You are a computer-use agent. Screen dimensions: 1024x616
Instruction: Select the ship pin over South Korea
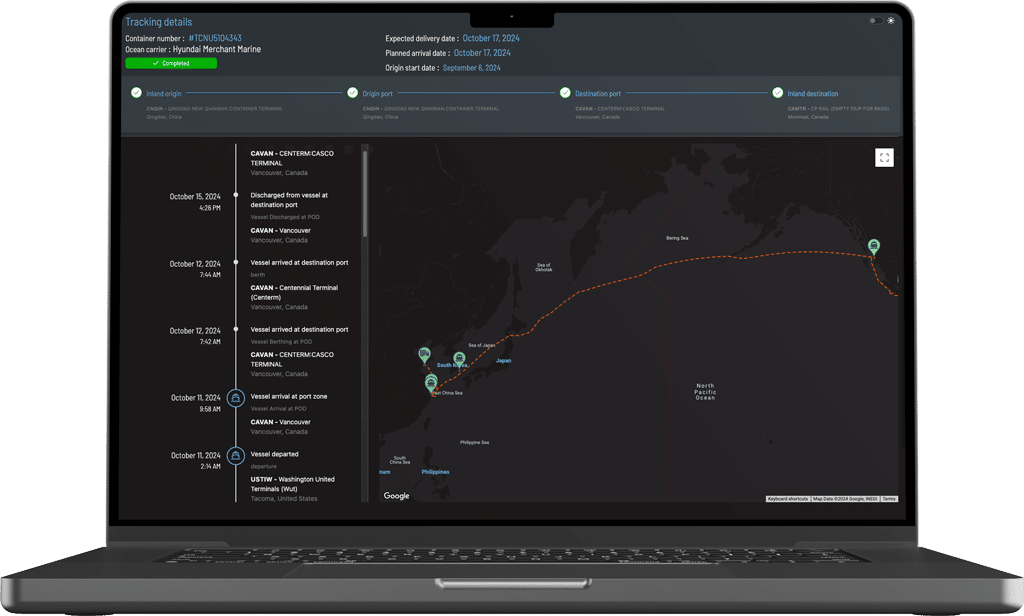[x=459, y=359]
